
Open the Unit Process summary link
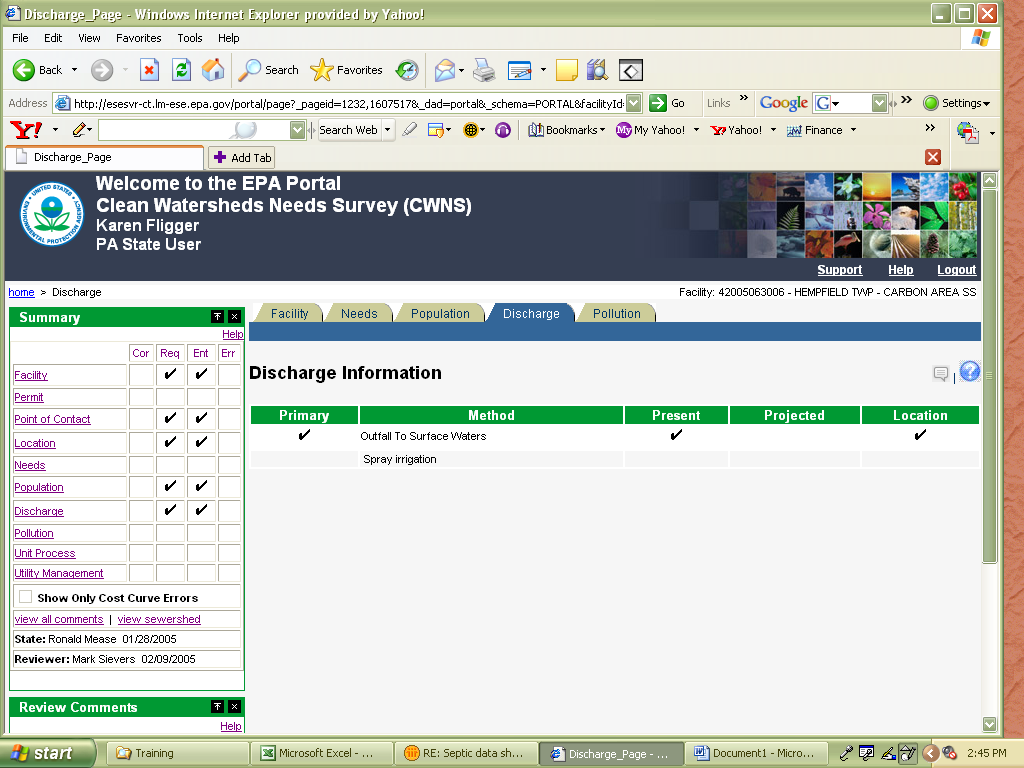point(44,553)
